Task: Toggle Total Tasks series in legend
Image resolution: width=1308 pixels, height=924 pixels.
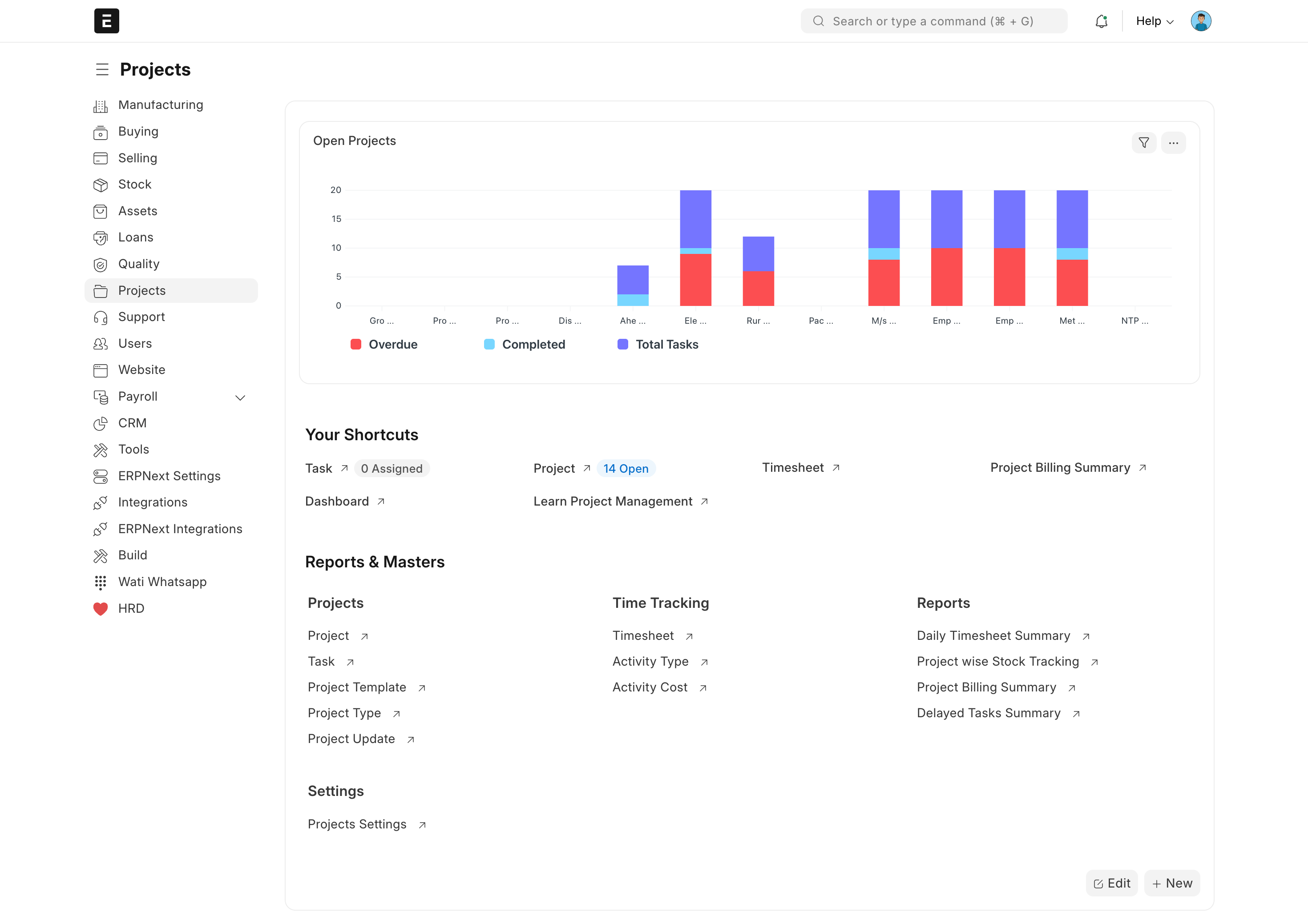Action: [x=658, y=345]
